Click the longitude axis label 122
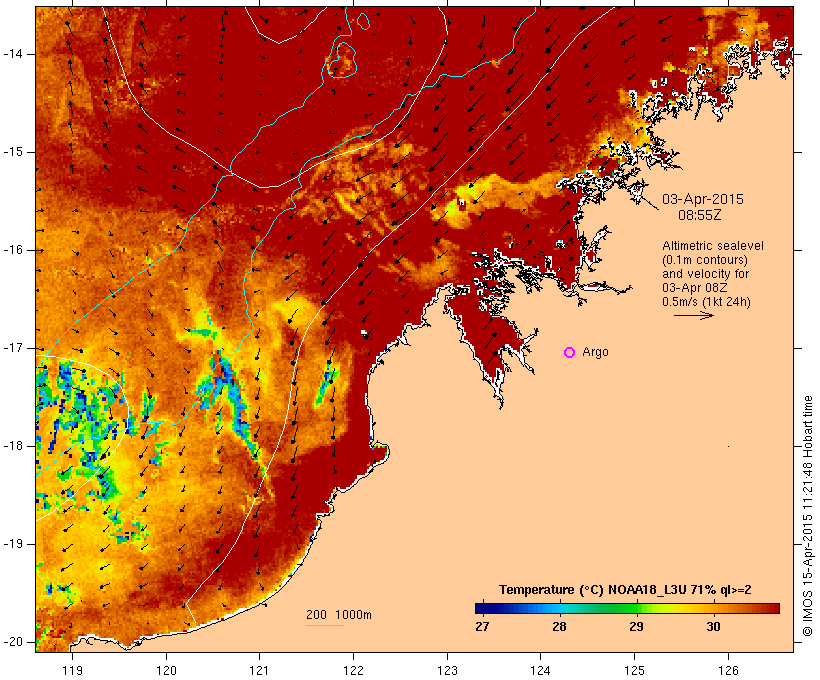 click(x=354, y=671)
